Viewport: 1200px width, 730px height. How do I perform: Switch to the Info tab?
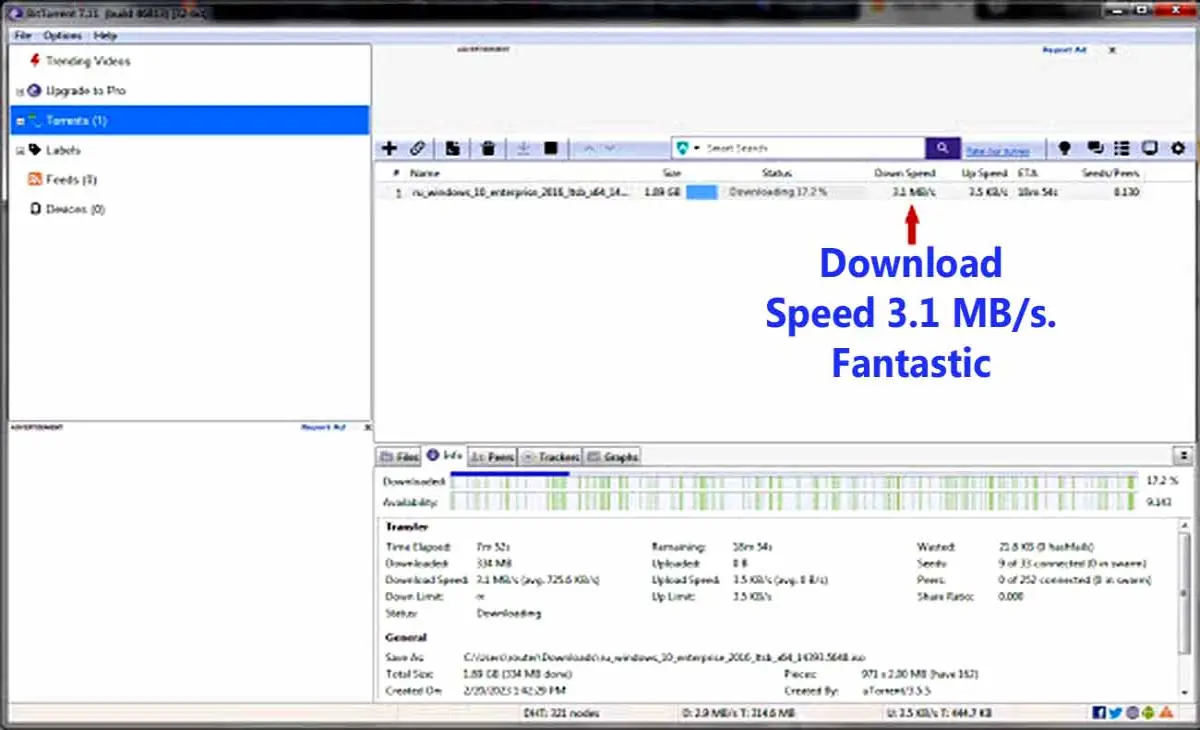coord(444,455)
